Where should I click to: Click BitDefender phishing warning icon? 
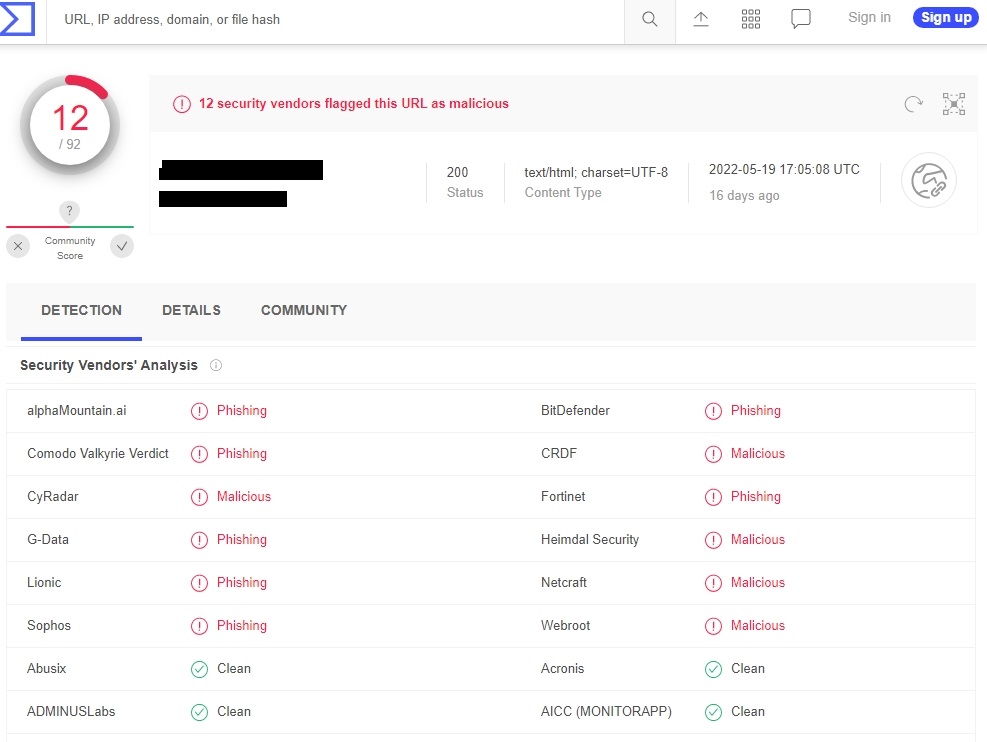(713, 411)
